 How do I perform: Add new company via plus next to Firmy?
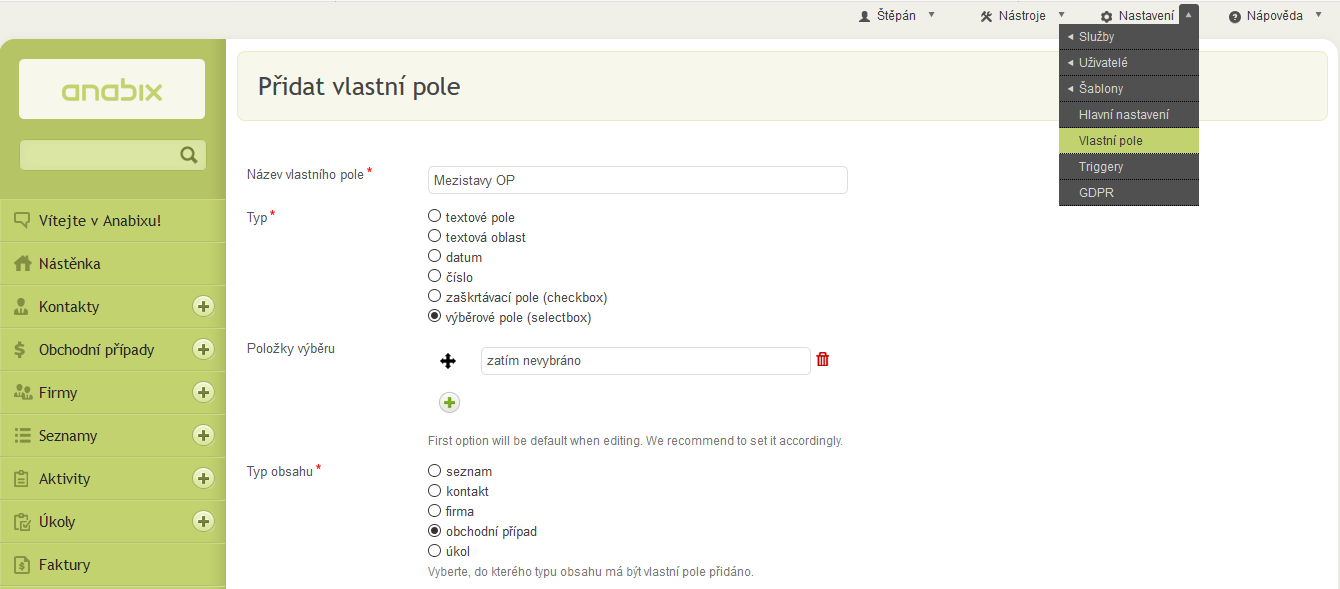coord(203,393)
